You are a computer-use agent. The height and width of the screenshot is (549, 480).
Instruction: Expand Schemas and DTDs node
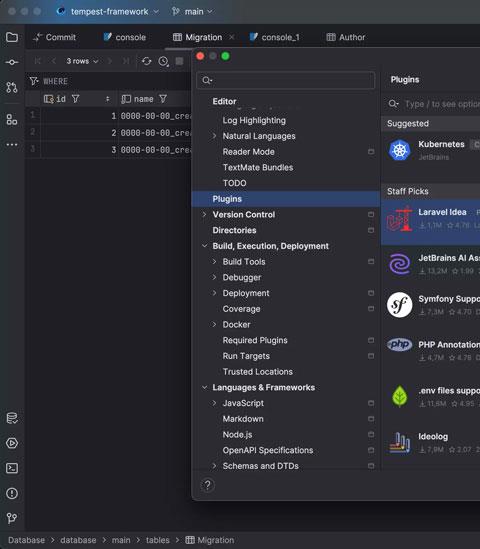214,466
